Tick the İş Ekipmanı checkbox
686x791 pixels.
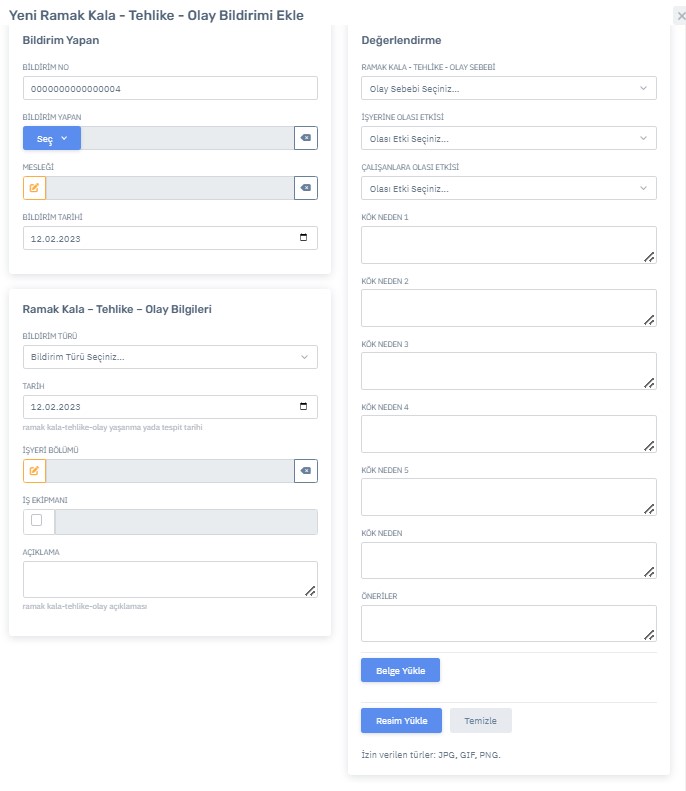tap(37, 521)
